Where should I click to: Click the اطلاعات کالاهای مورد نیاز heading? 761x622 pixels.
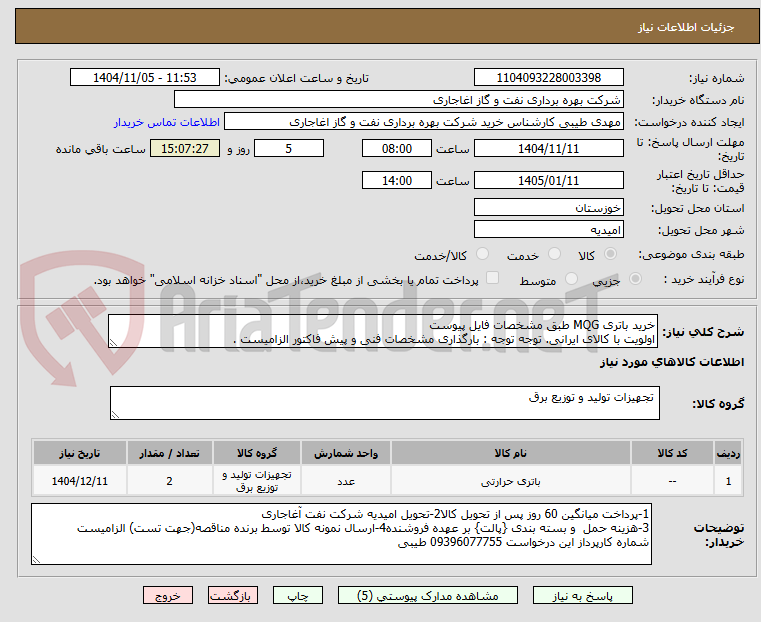(x=672, y=362)
